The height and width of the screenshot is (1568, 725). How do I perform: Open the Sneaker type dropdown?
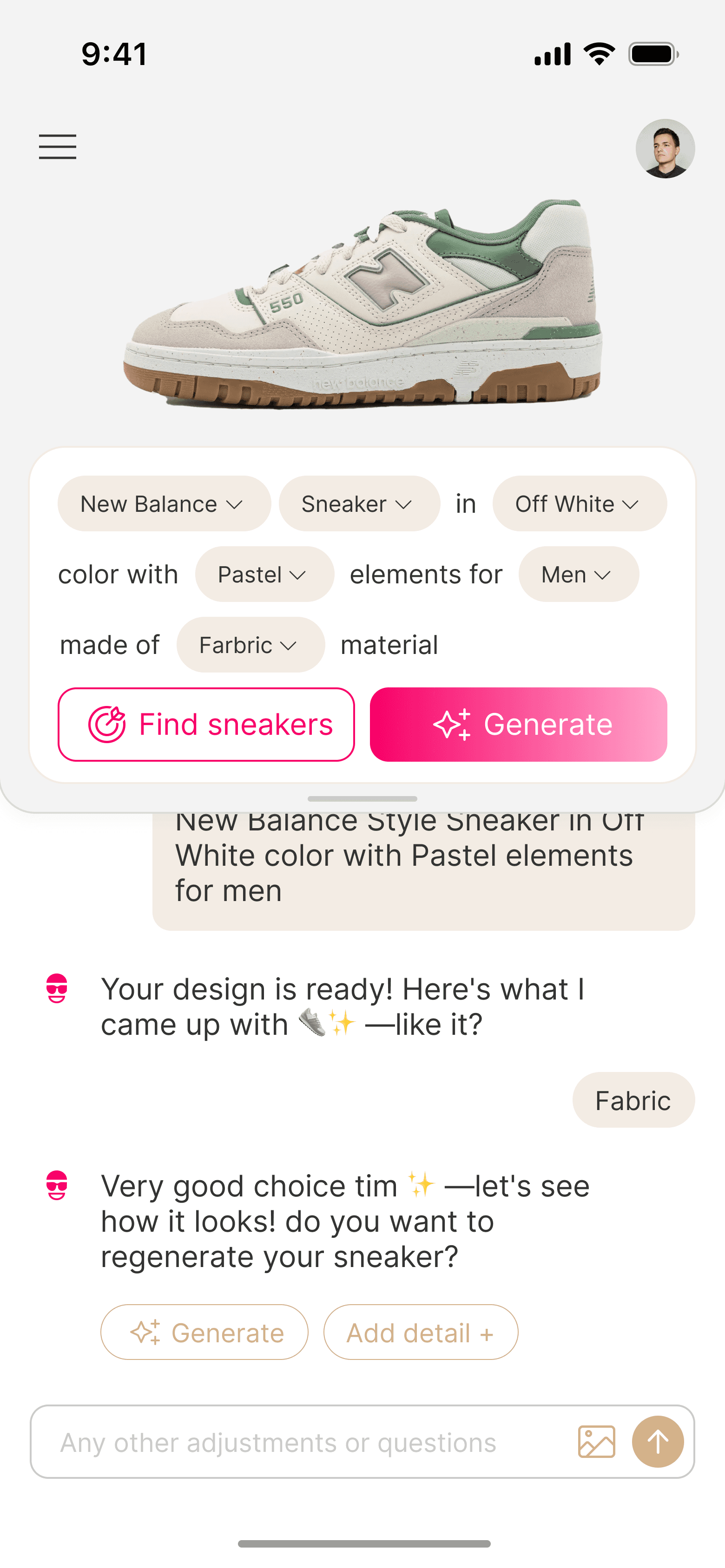pos(359,503)
